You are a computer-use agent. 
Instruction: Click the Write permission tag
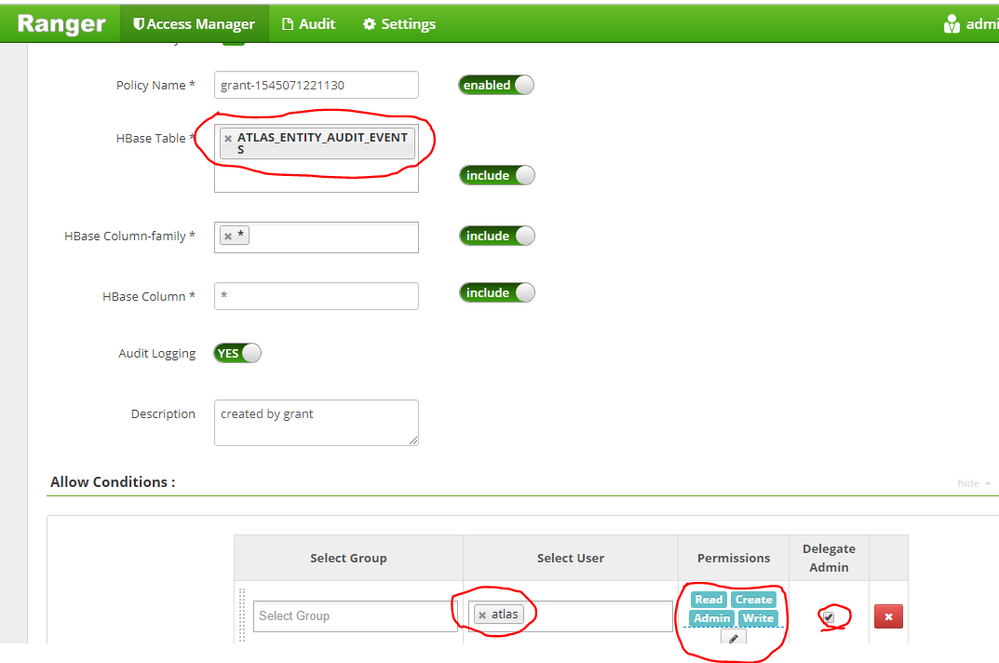[x=758, y=618]
